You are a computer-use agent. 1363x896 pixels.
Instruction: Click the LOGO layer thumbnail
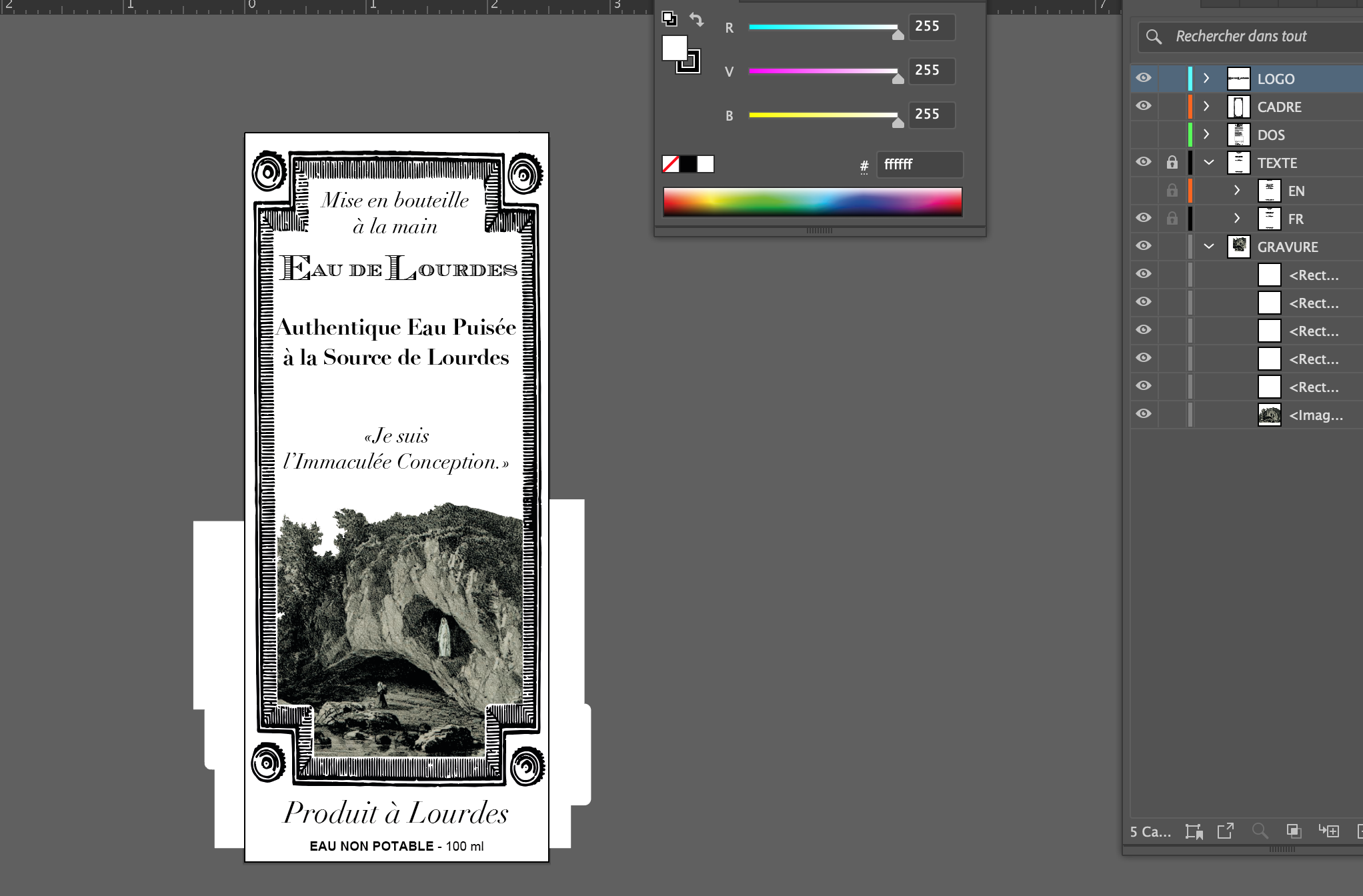[1239, 79]
